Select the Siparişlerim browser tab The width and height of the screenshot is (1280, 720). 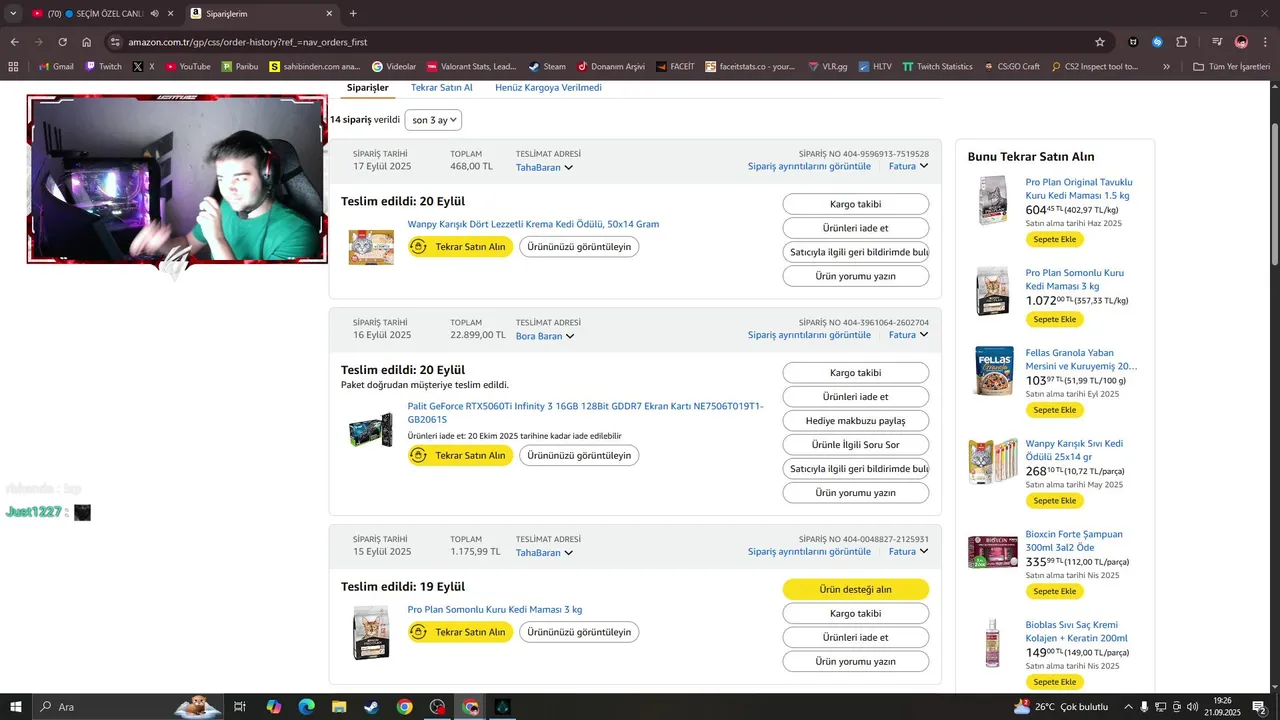[x=262, y=13]
